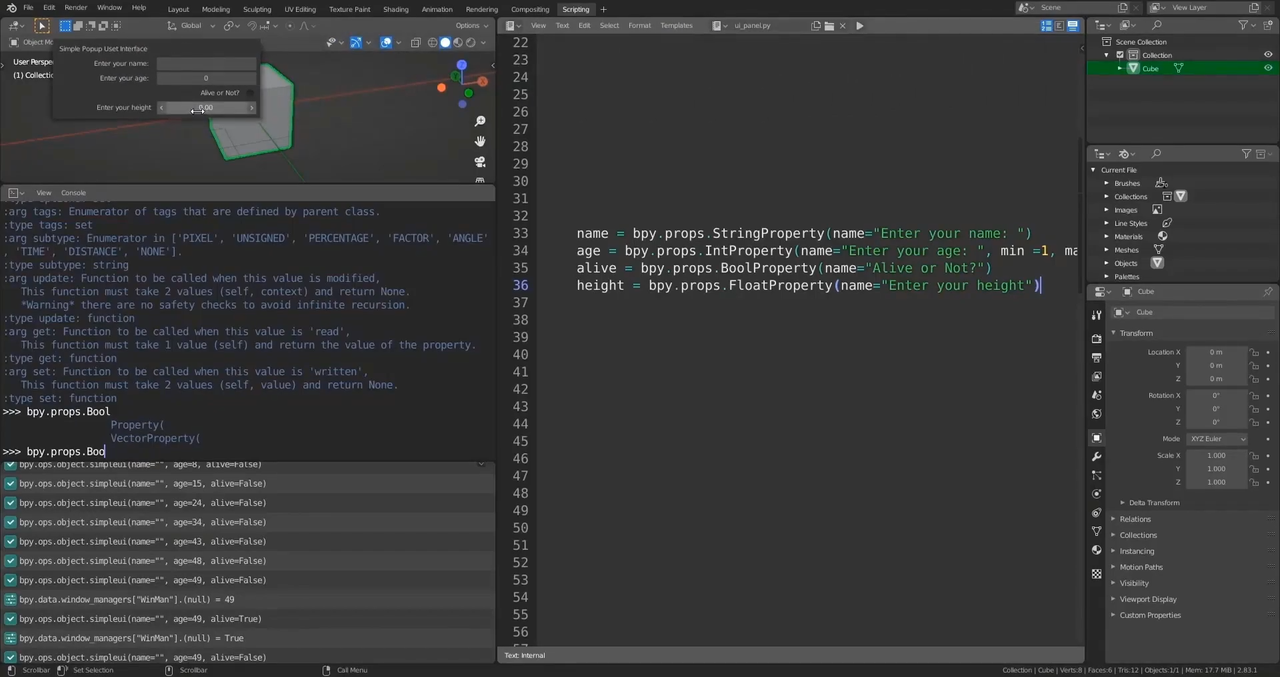Expand the Custom Properties panel
This screenshot has height=677, width=1280.
point(1149,615)
